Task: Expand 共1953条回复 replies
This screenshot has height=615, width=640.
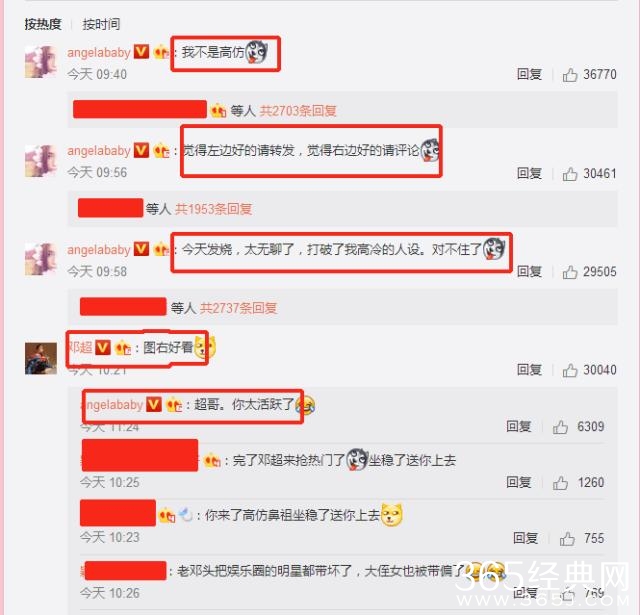Action: point(213,209)
